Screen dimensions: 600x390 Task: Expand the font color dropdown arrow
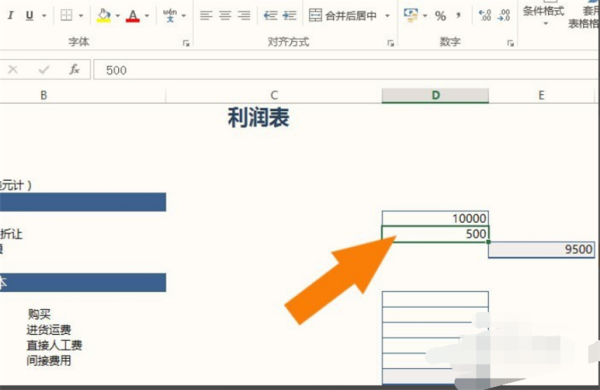pos(147,16)
